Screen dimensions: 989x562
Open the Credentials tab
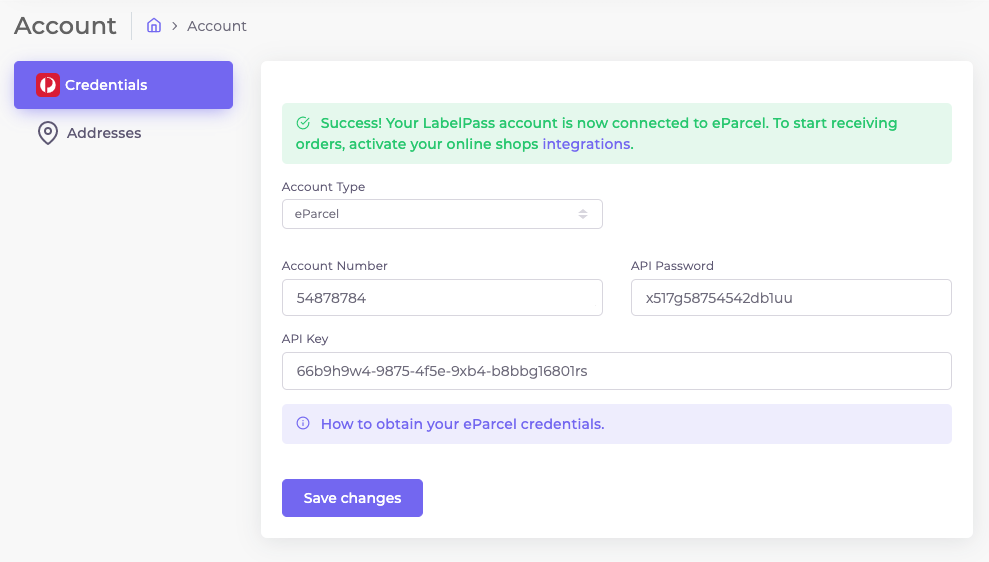click(x=124, y=85)
